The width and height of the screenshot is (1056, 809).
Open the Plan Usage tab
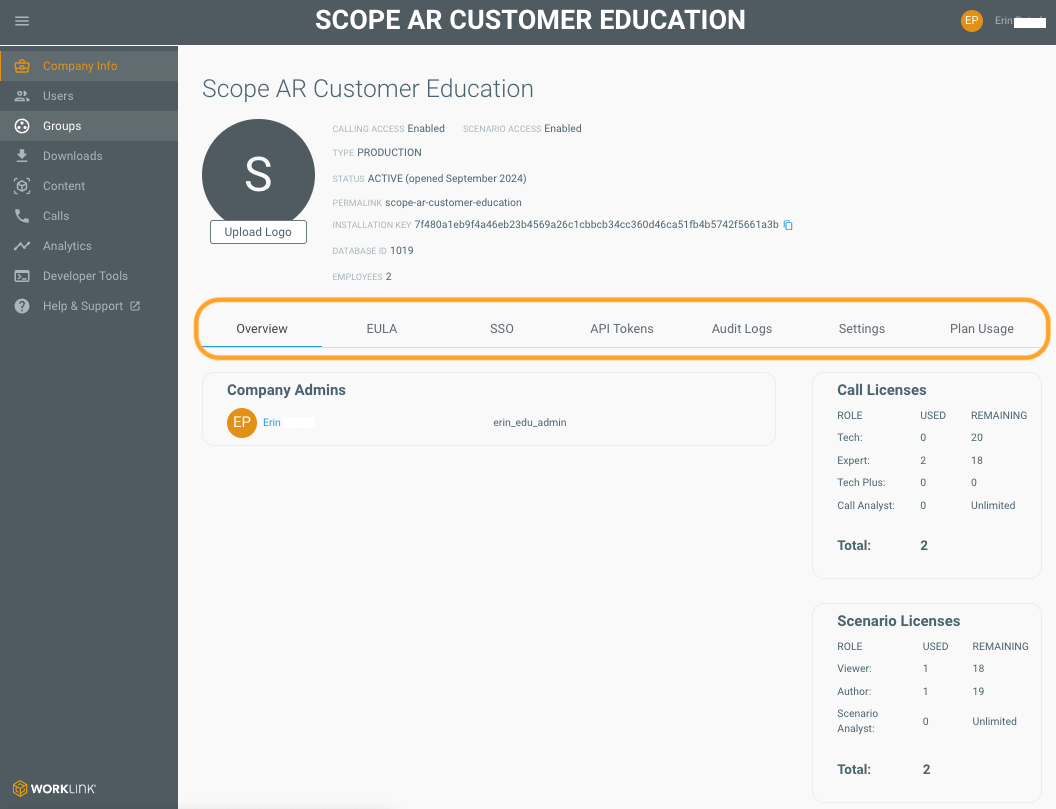pos(981,329)
